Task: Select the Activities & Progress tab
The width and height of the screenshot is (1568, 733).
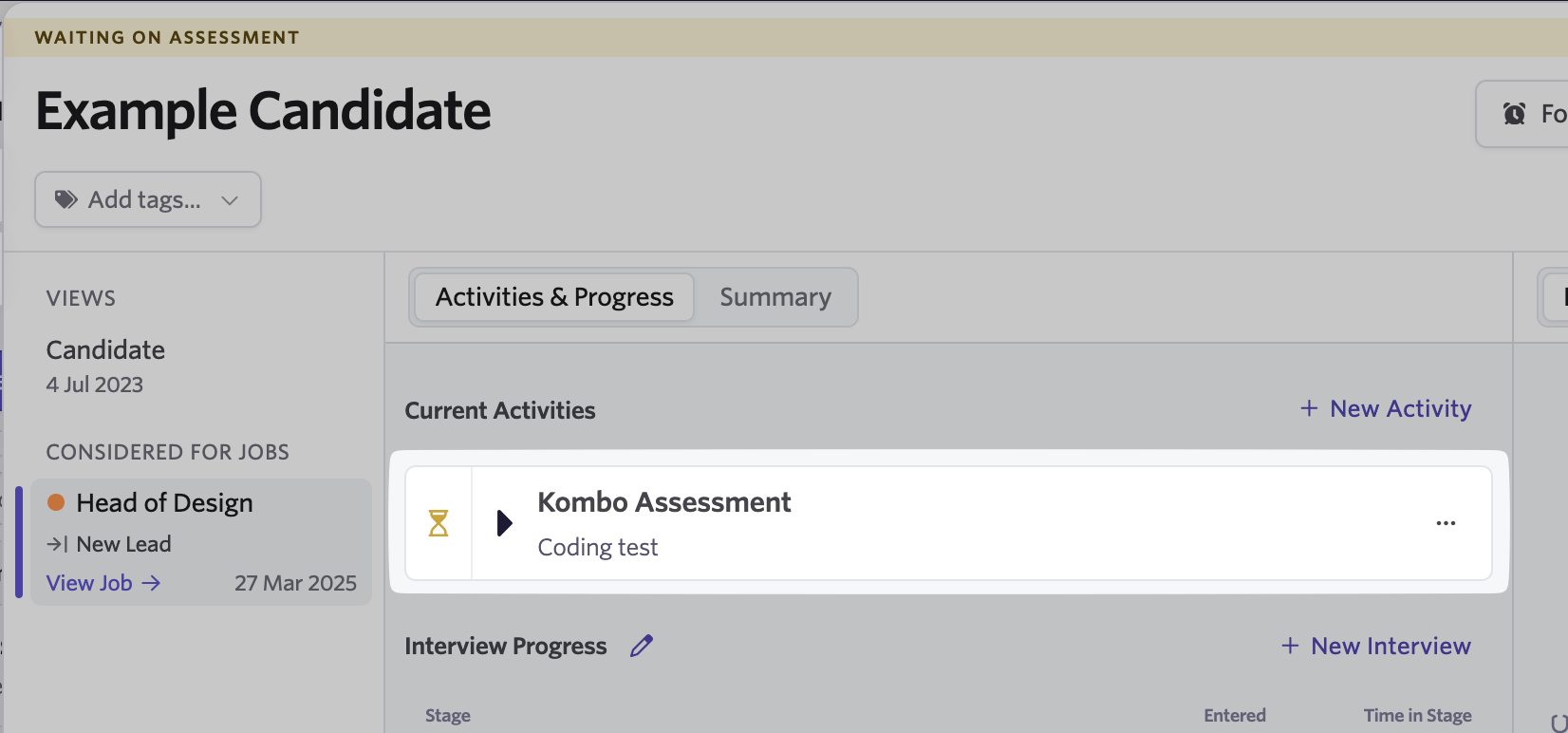Action: tap(554, 297)
